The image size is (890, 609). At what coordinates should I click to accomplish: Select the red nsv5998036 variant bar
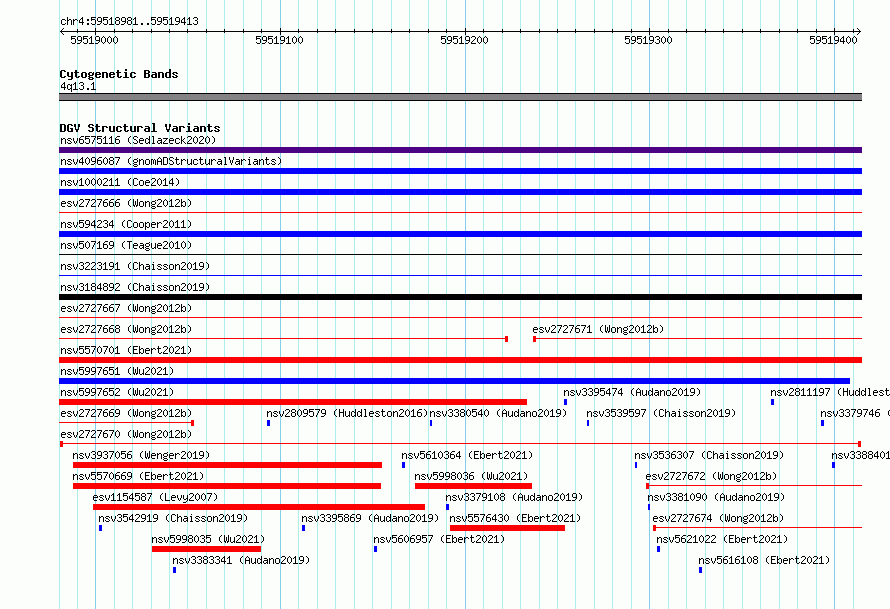[473, 486]
